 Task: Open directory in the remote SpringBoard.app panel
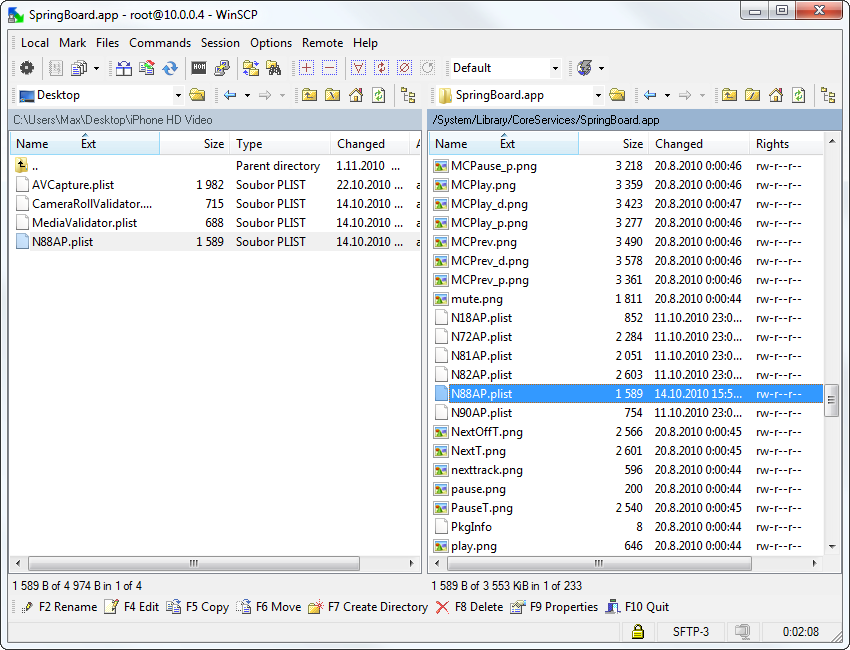click(617, 95)
